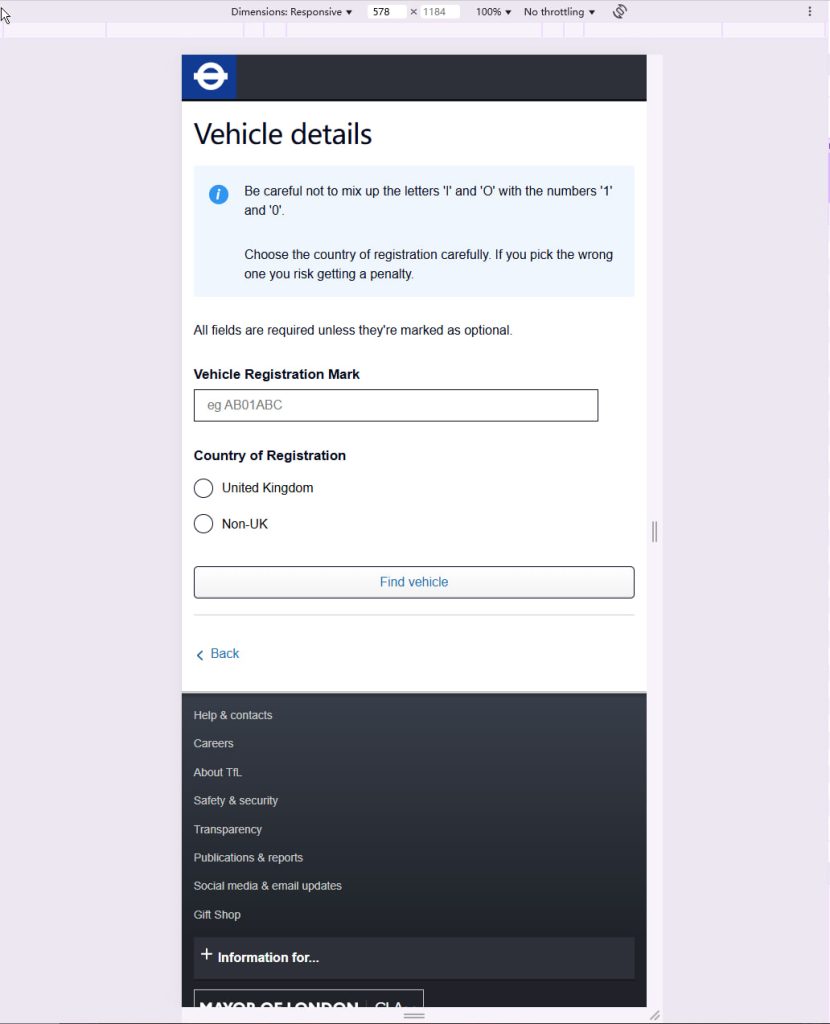Click the back chevron arrow icon
The height and width of the screenshot is (1024, 830).
point(200,655)
